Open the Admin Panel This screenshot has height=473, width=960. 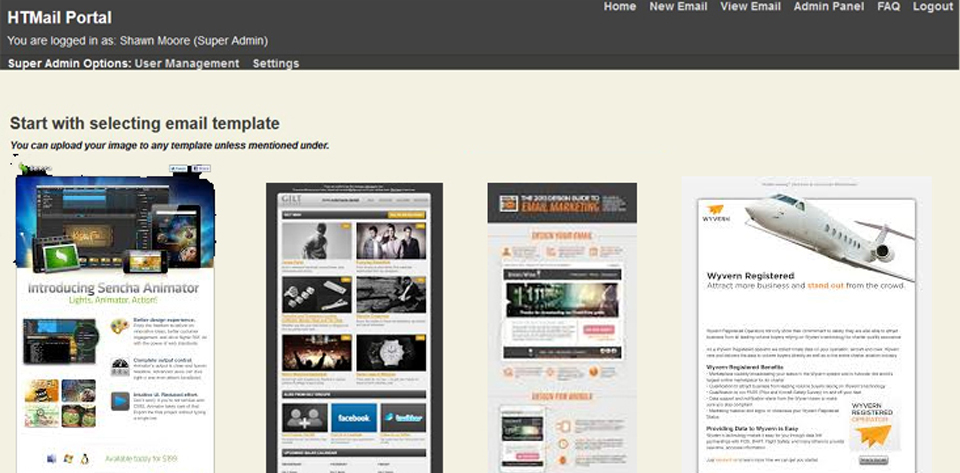click(829, 7)
